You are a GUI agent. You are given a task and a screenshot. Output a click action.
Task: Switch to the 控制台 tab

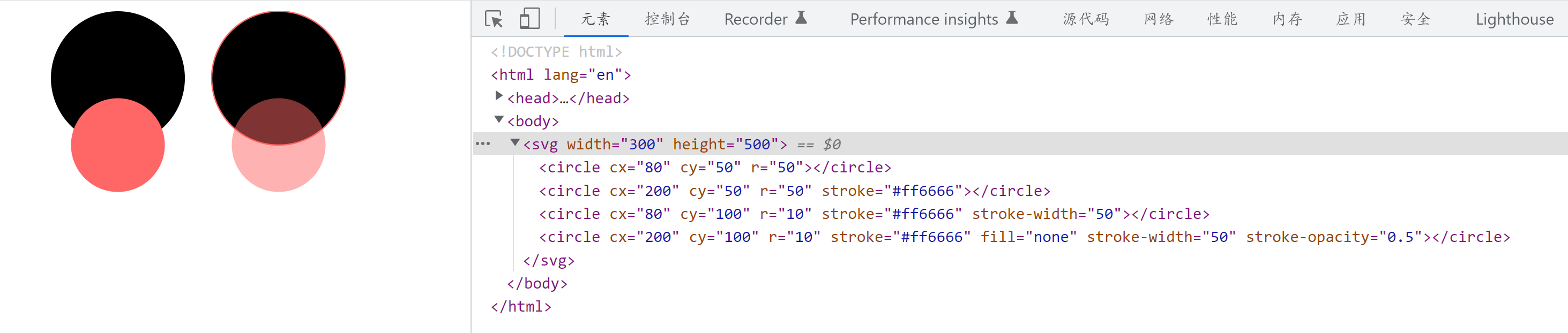667,19
